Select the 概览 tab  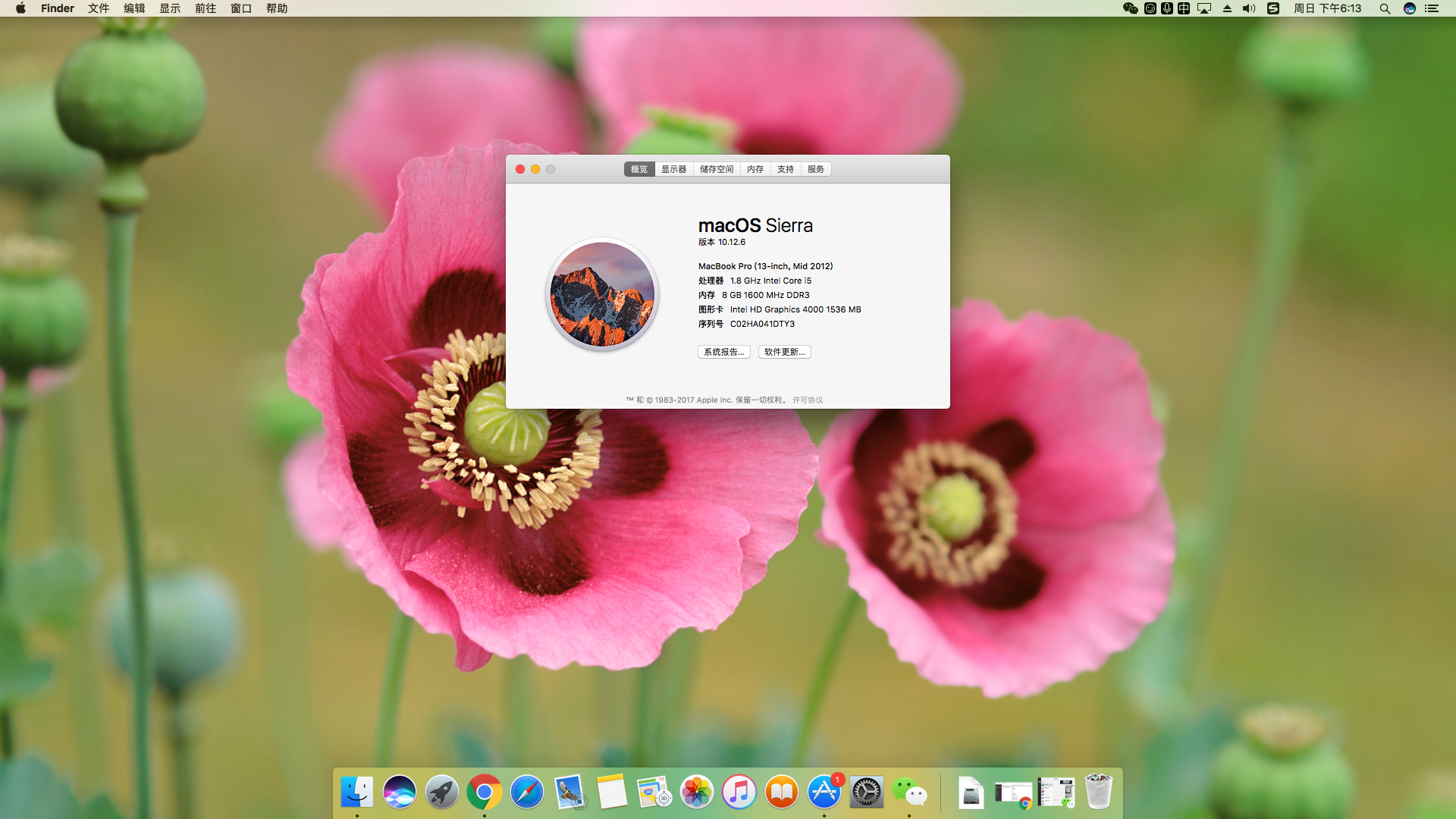point(639,169)
